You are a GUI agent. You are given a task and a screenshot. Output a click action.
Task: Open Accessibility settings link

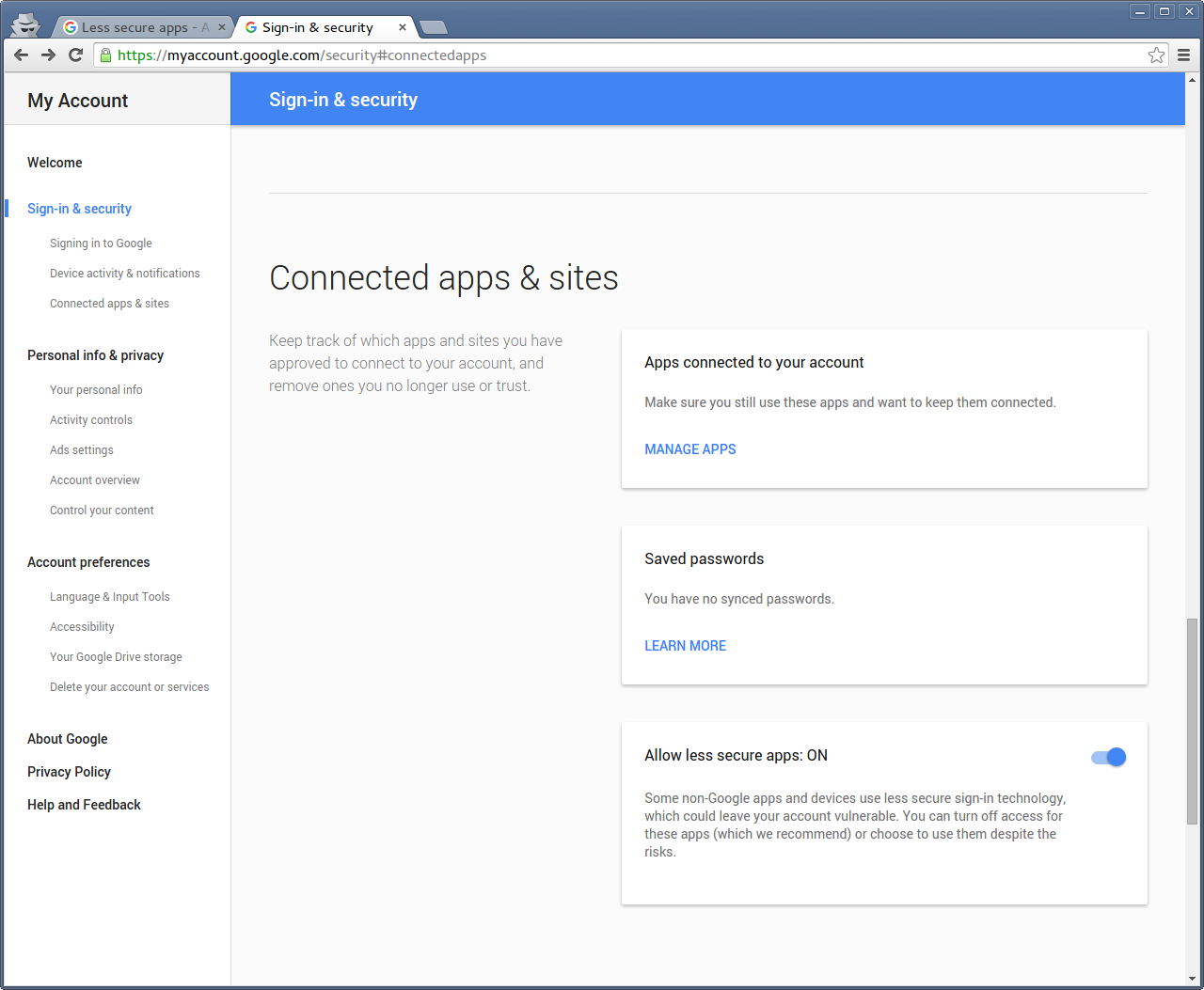82,627
